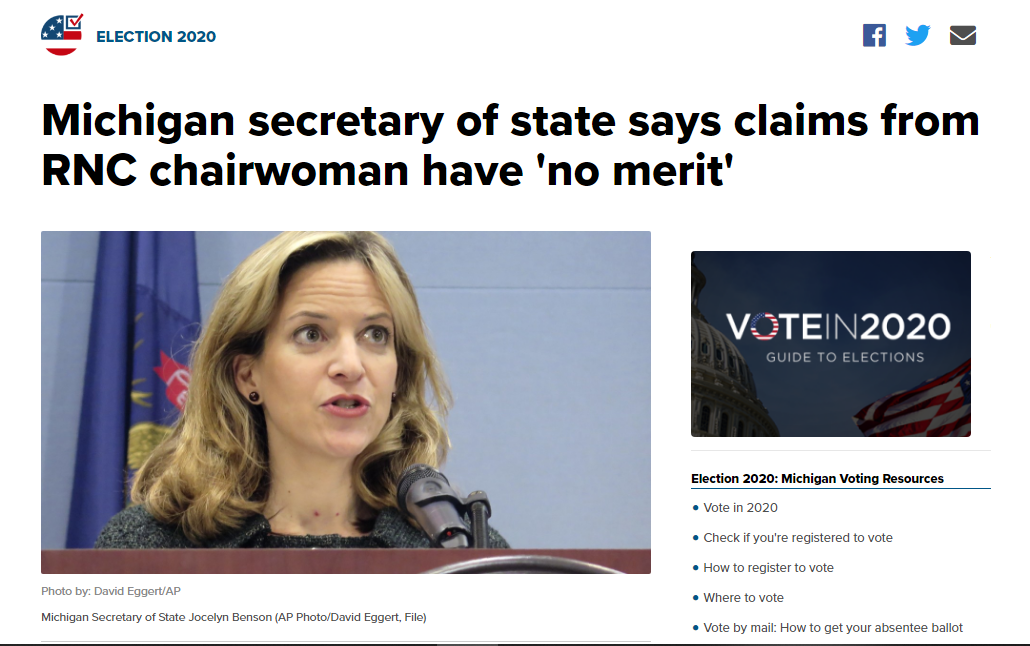Open 'Vote by mail' absentee ballot link
1030x646 pixels.
click(832, 628)
